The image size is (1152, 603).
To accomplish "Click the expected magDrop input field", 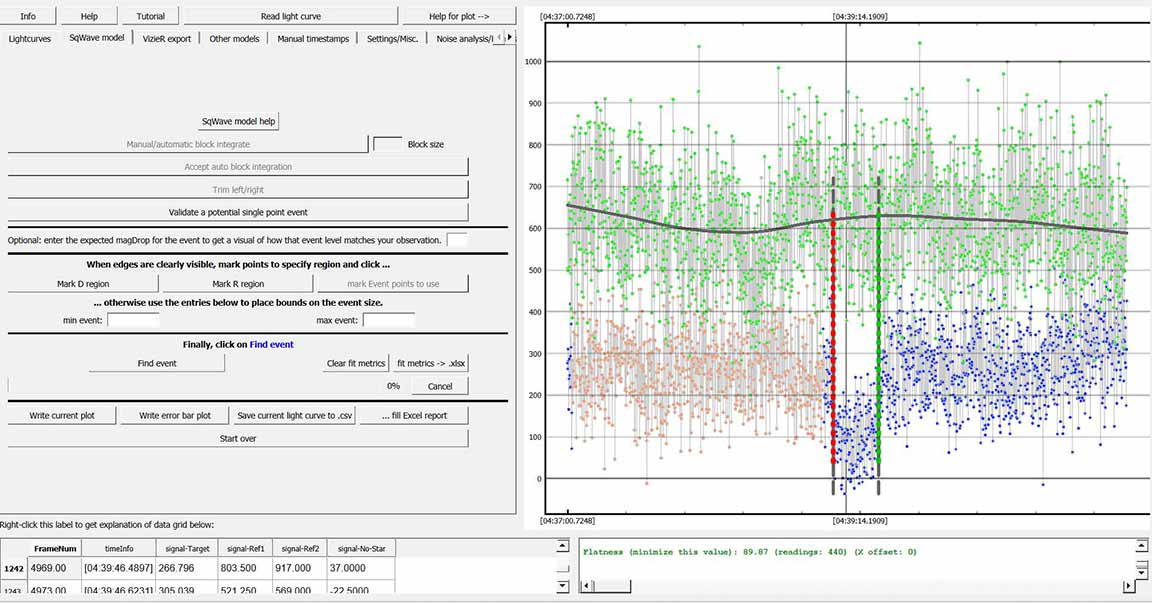I will click(x=457, y=240).
